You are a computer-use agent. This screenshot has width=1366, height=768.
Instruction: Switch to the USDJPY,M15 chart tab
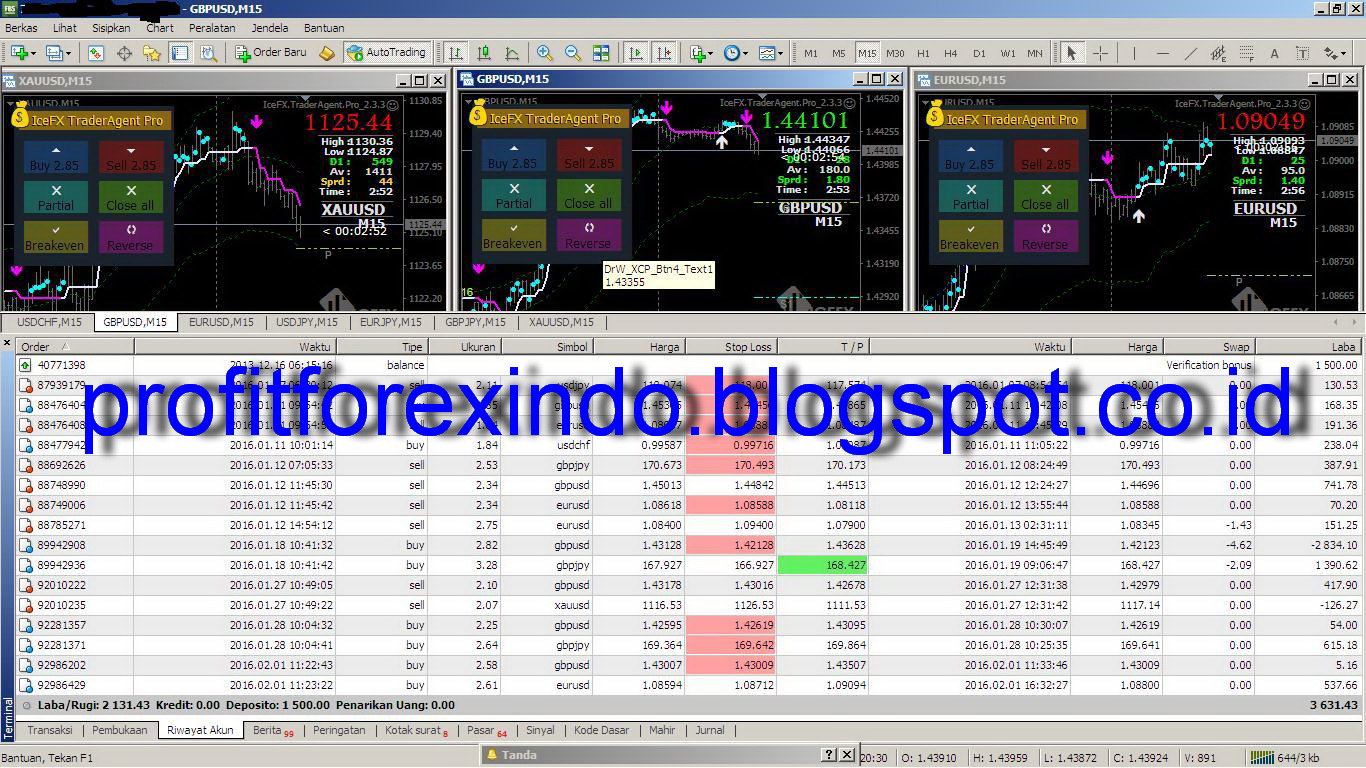(306, 322)
